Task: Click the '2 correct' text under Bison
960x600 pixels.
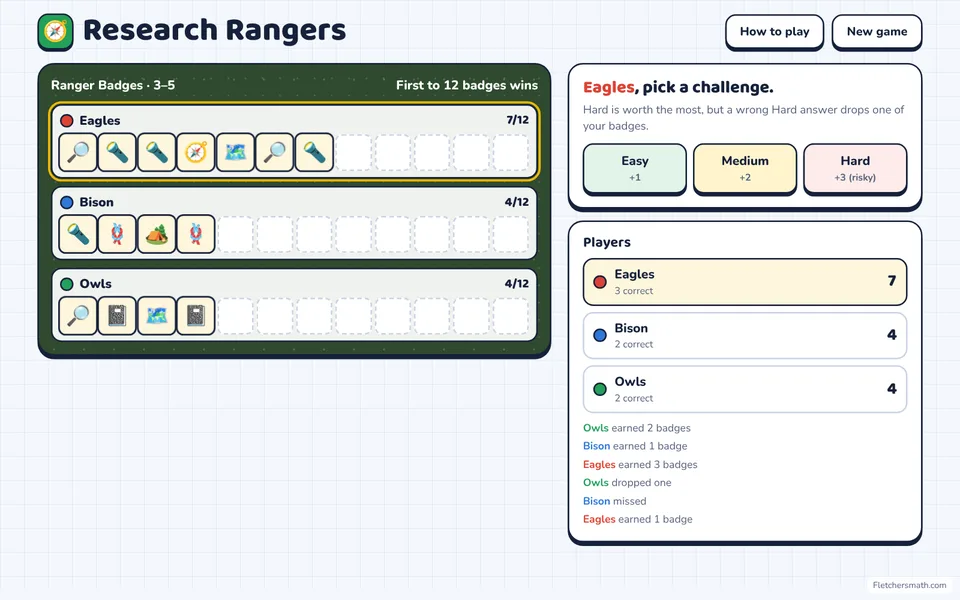Action: coord(634,344)
